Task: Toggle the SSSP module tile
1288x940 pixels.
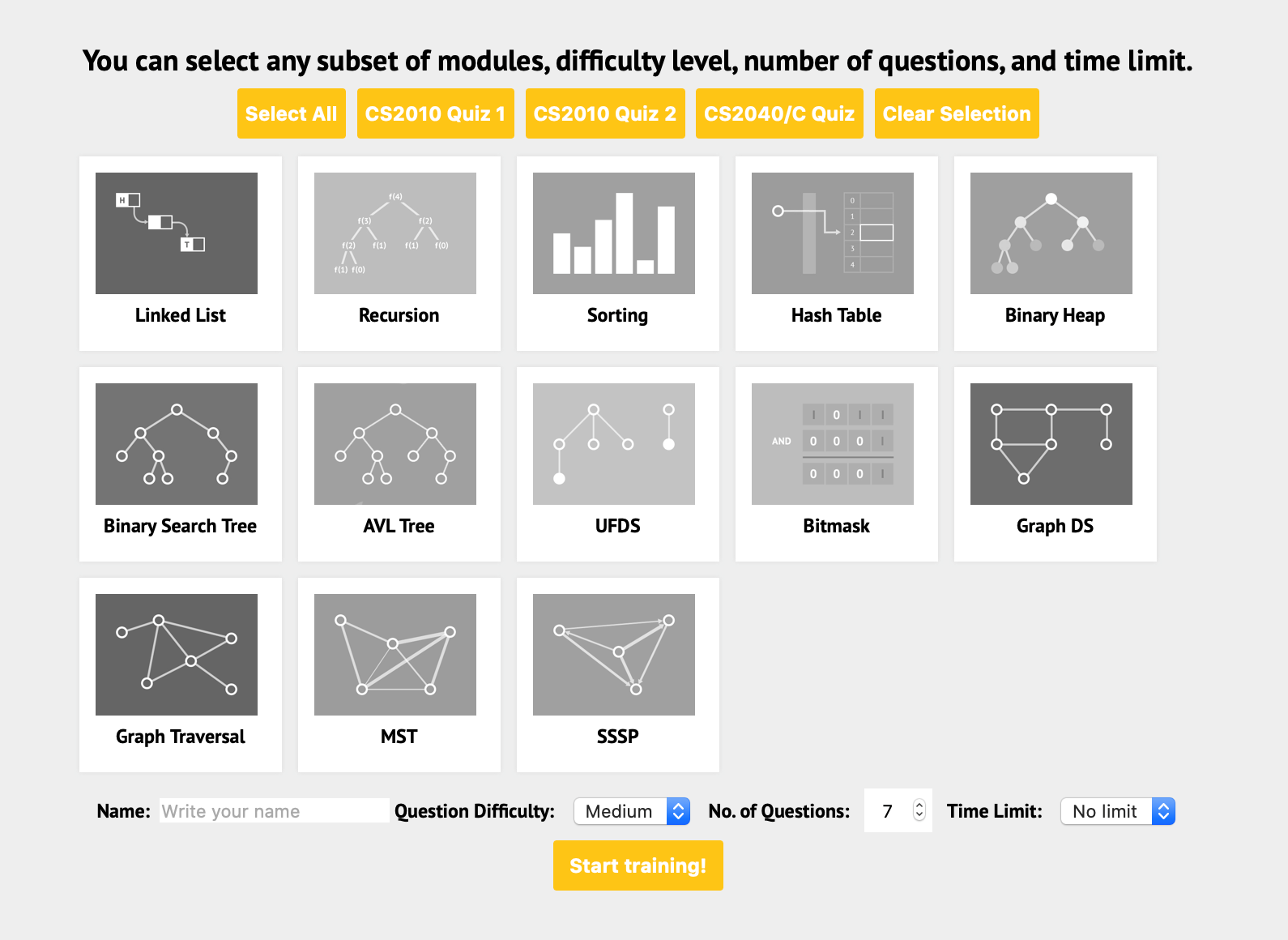Action: coord(618,675)
